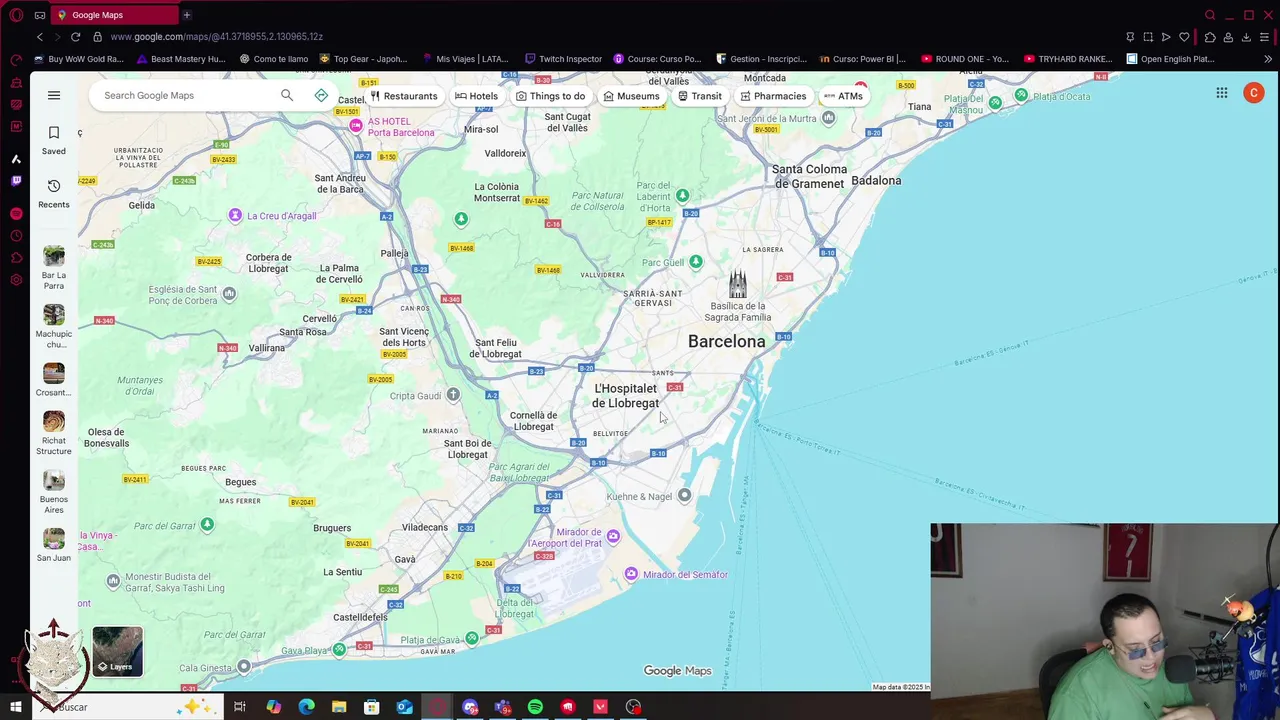The width and height of the screenshot is (1280, 720).
Task: Open recent place San Juan
Action: (54, 545)
